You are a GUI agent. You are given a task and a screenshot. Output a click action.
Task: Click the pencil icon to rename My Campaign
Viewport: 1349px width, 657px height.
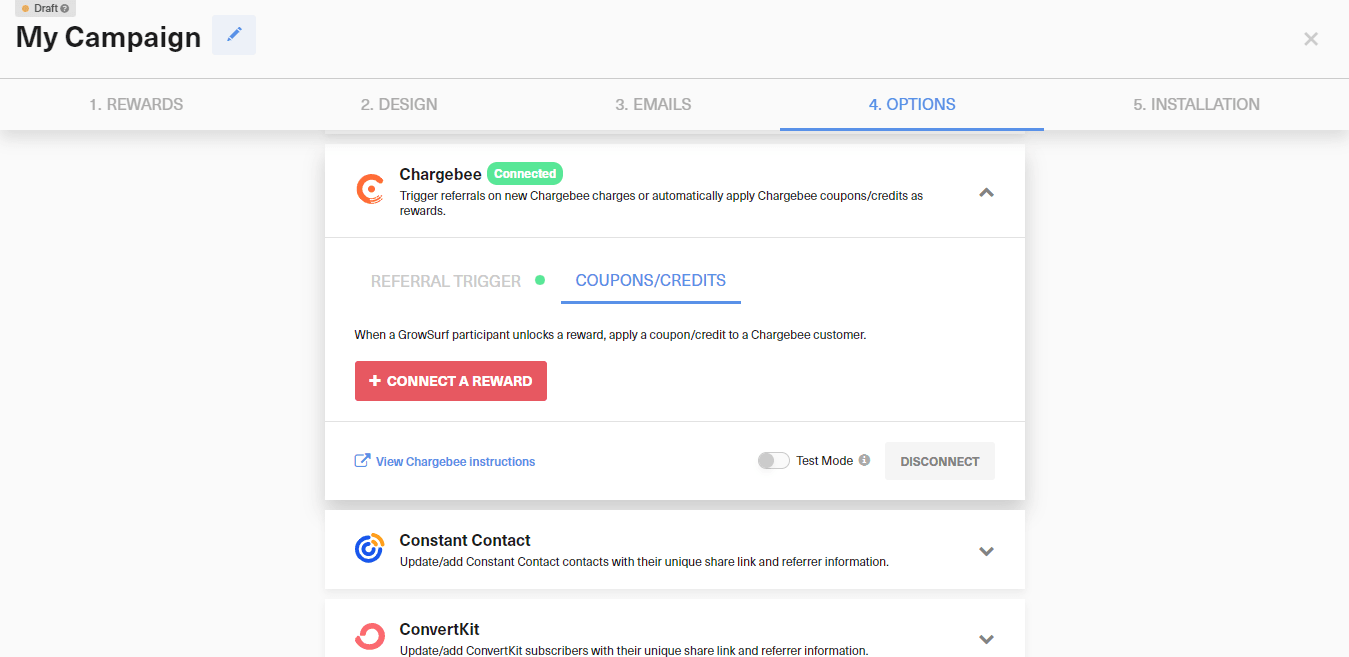click(x=233, y=36)
